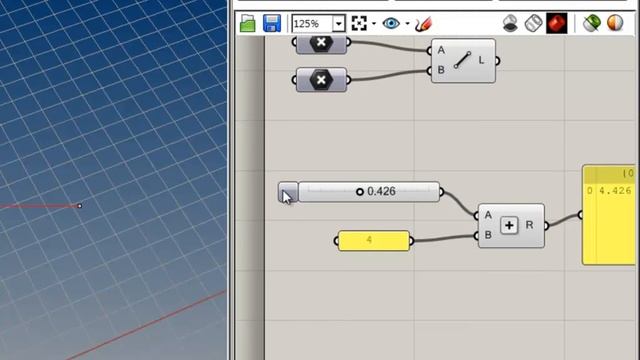Viewport: 640px width, 360px height.
Task: Click the 125% zoom level field
Action: [x=313, y=24]
